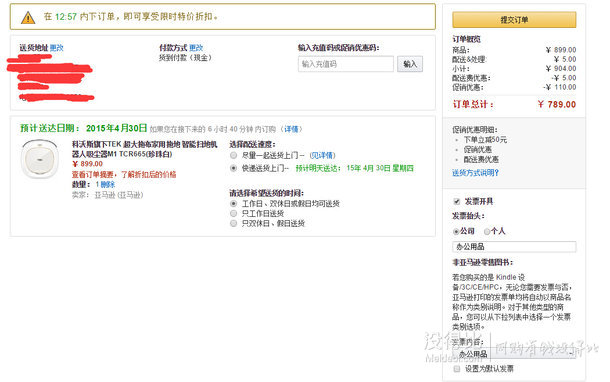This screenshot has width=610, height=382.
Task: Open 见详情 link beside shipping option
Action: (x=322, y=155)
